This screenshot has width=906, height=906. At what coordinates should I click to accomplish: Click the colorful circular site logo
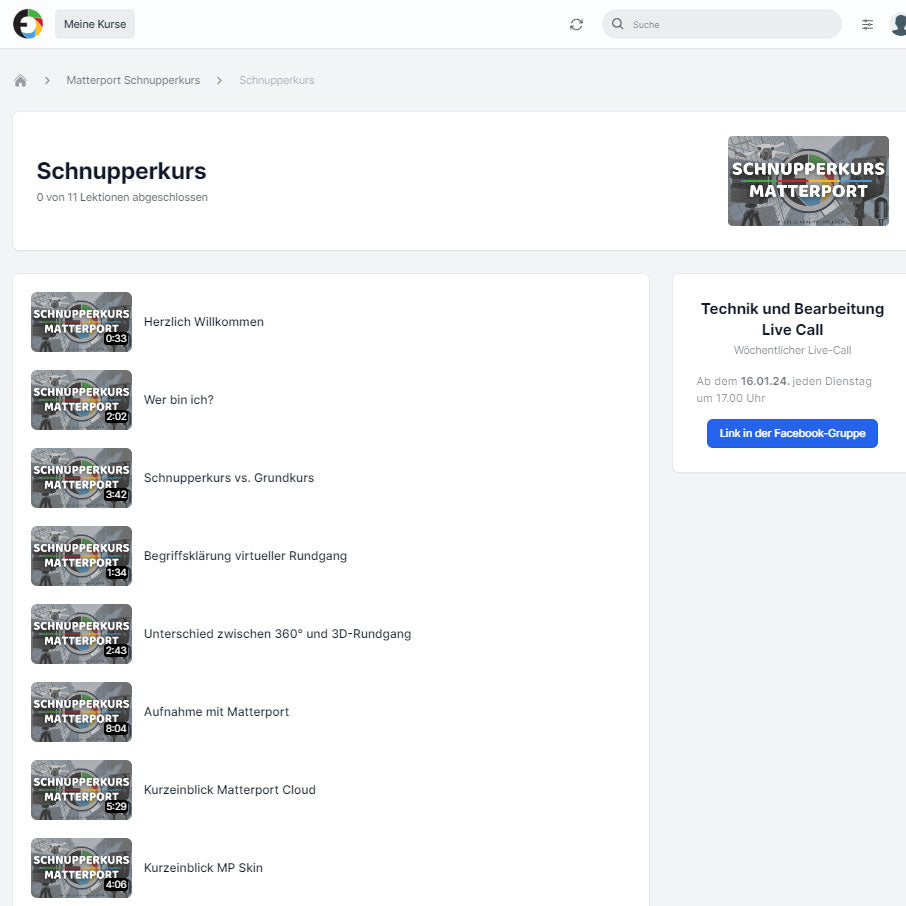click(x=28, y=24)
